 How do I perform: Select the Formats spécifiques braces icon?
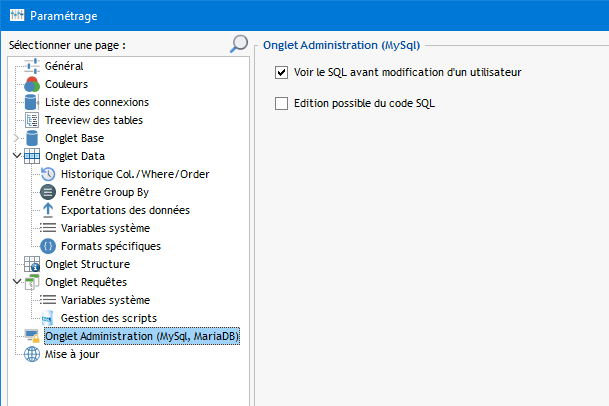point(48,246)
